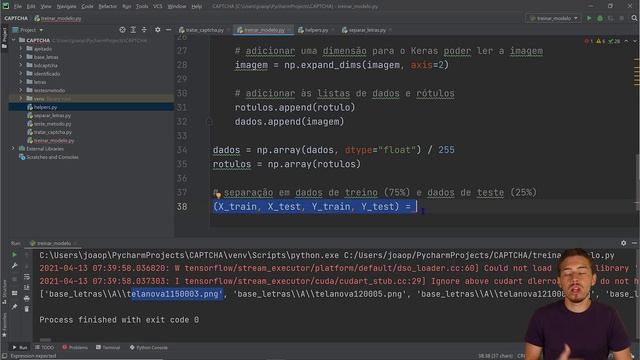Open Run panel settings gear
640x360 pixels.
coord(623,243)
